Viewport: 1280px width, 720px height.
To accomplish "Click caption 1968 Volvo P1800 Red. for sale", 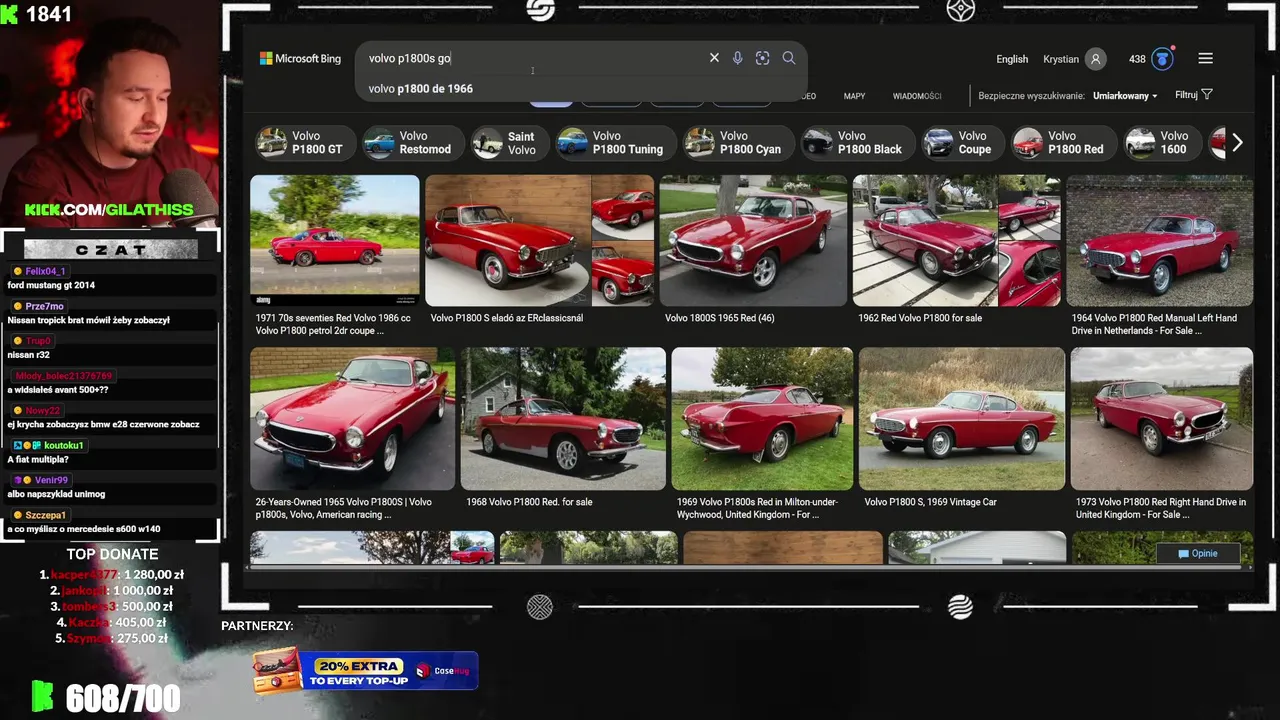I will [529, 502].
